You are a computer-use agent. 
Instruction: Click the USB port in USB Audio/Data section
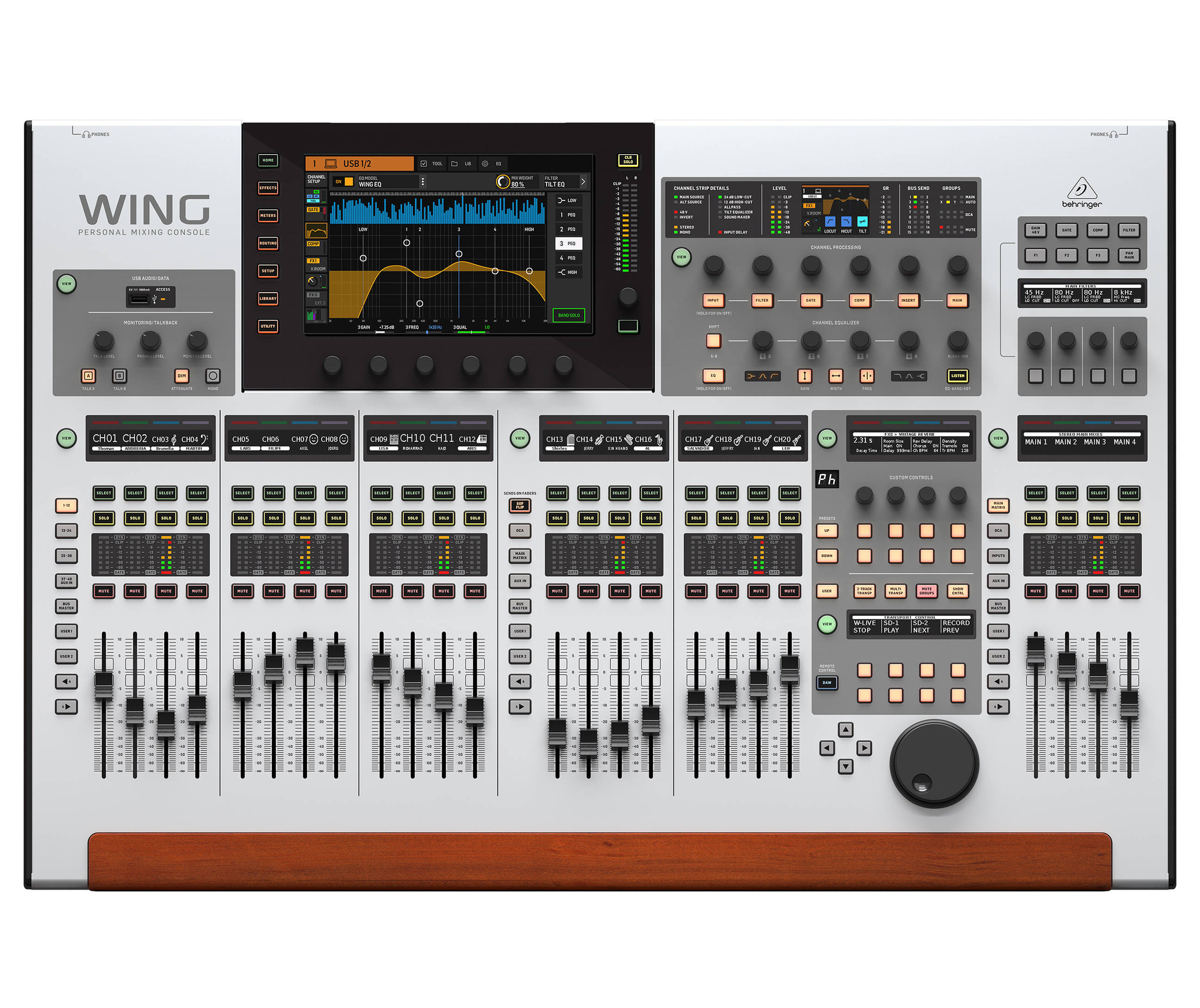click(x=139, y=299)
